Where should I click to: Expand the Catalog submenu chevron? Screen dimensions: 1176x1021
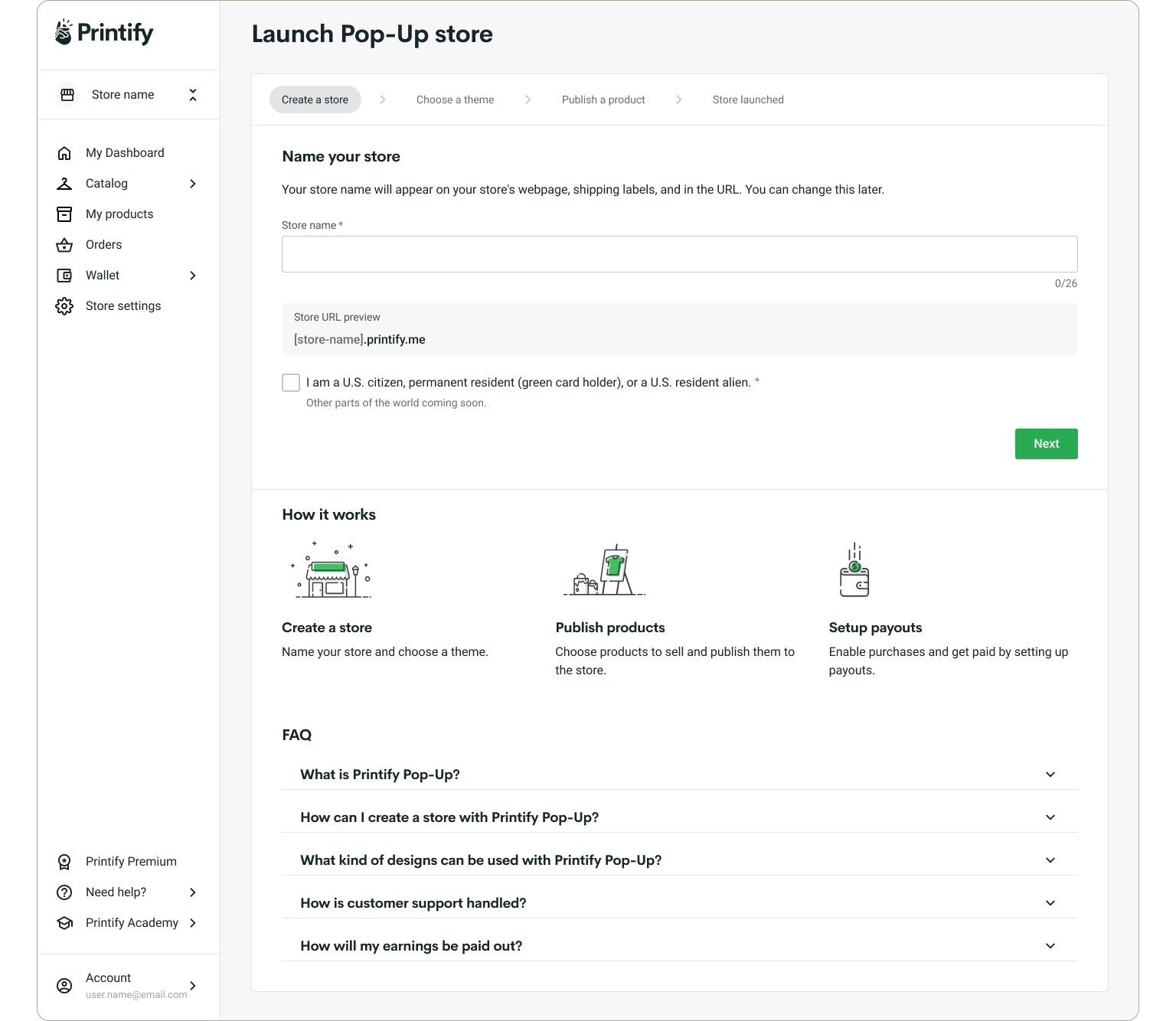[193, 184]
